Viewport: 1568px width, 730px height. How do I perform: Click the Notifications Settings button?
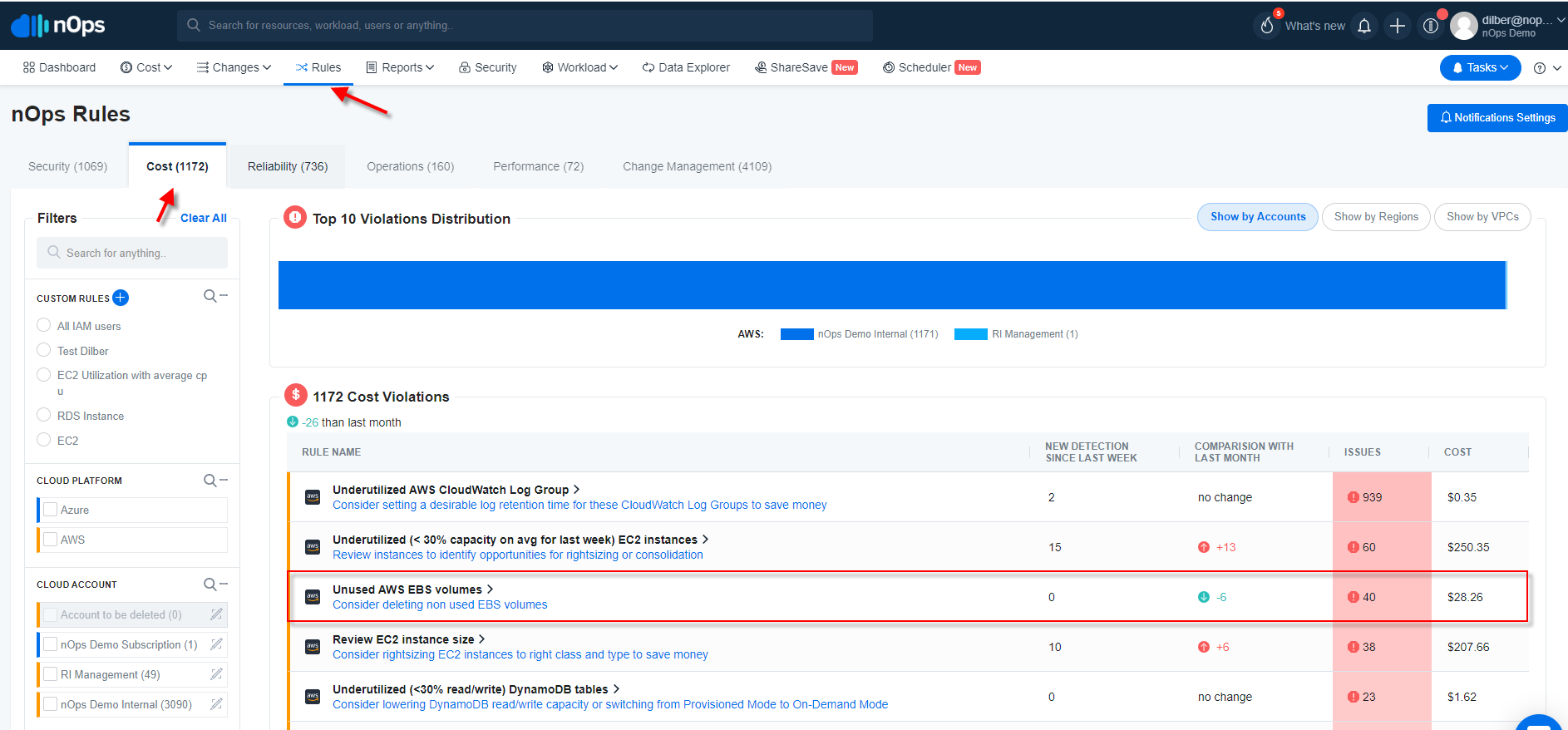click(x=1497, y=118)
